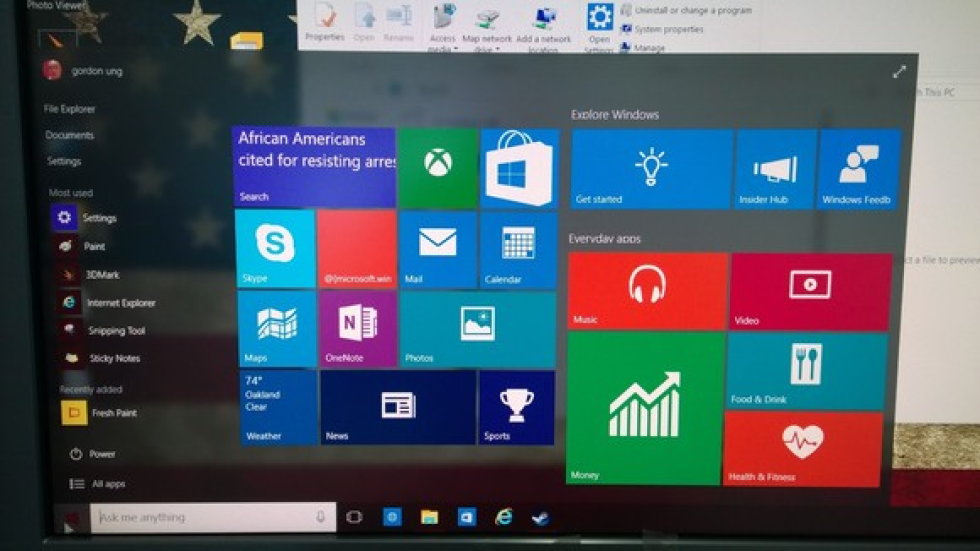Launch Settings from Most used list
This screenshot has width=980, height=551.
[84, 217]
